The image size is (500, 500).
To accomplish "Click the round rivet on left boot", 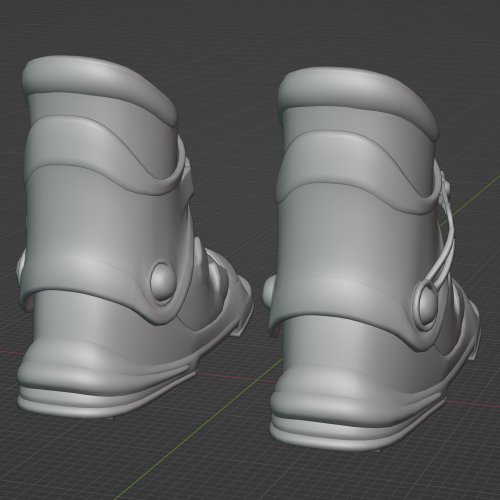I will (x=162, y=281).
